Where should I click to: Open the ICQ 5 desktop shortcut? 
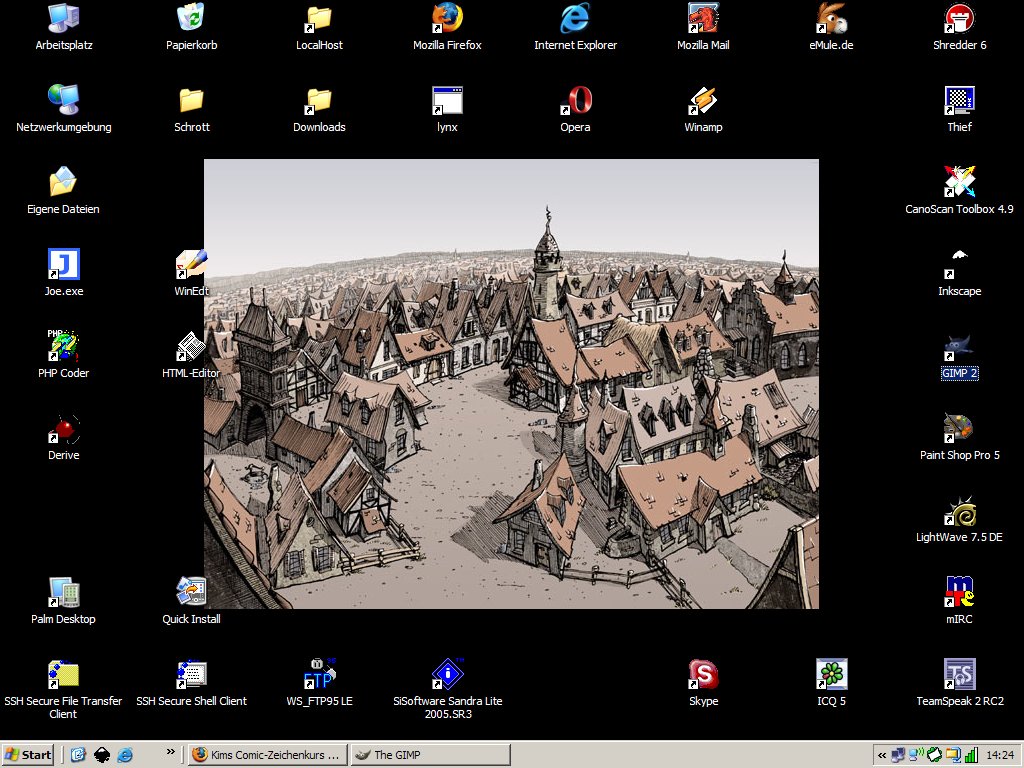[x=831, y=675]
